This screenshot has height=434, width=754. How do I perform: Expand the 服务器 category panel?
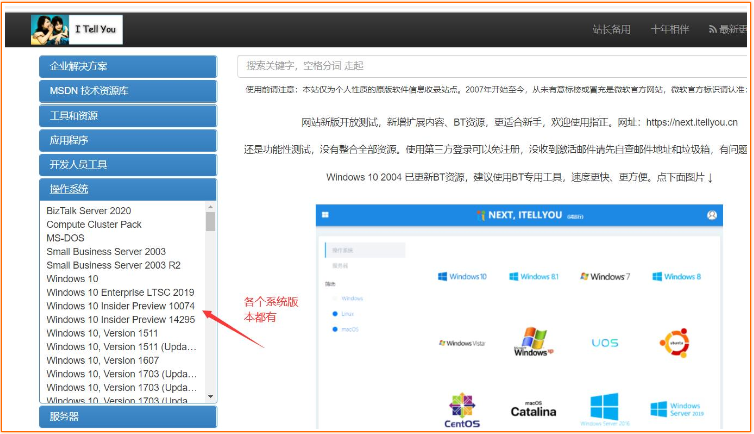click(127, 416)
